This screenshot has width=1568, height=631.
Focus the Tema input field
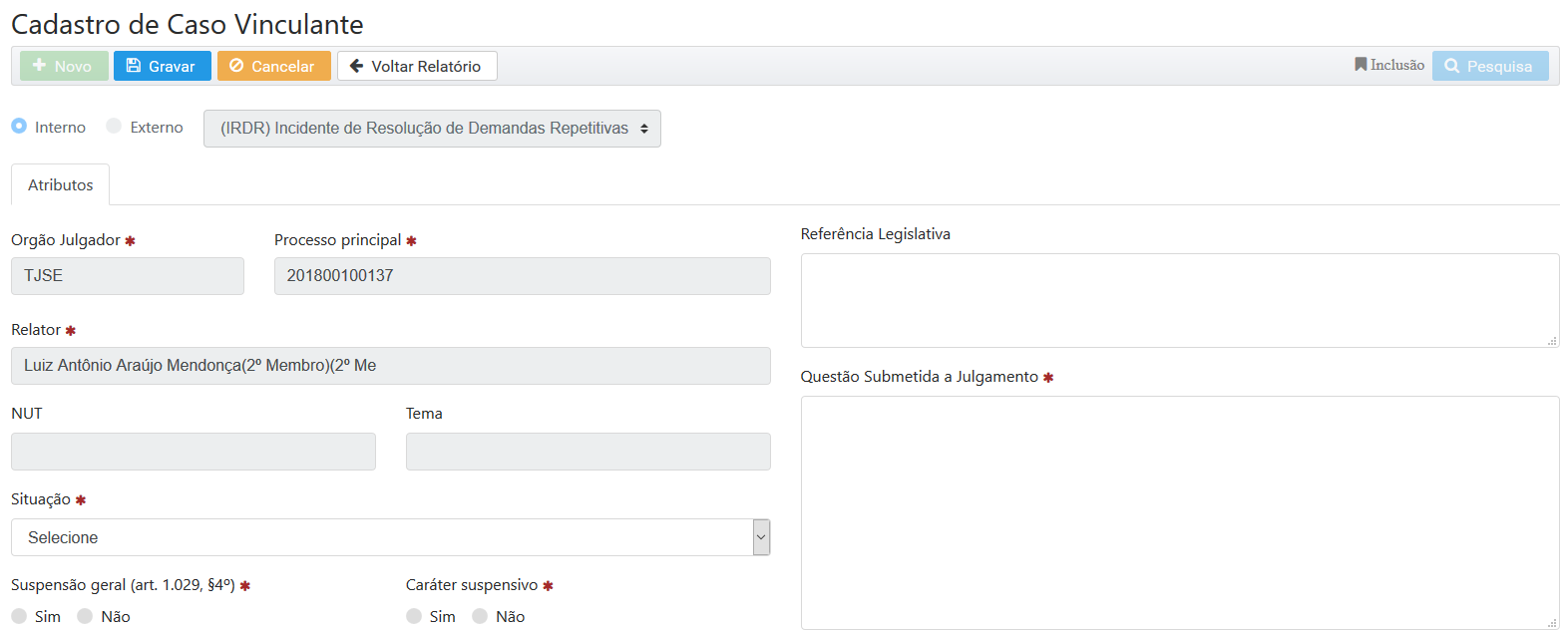coord(588,452)
